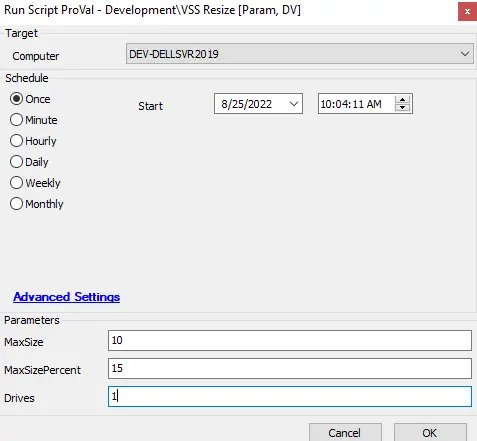Viewport: 477px width, 441px height.
Task: Click the 8/25/2022 date text
Action: [x=246, y=104]
